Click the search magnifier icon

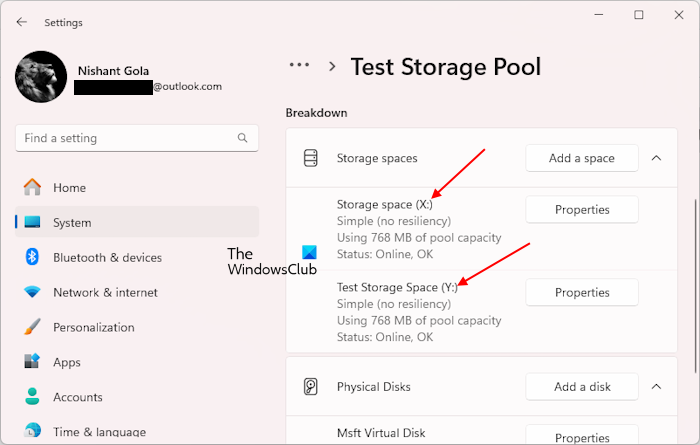(x=242, y=138)
